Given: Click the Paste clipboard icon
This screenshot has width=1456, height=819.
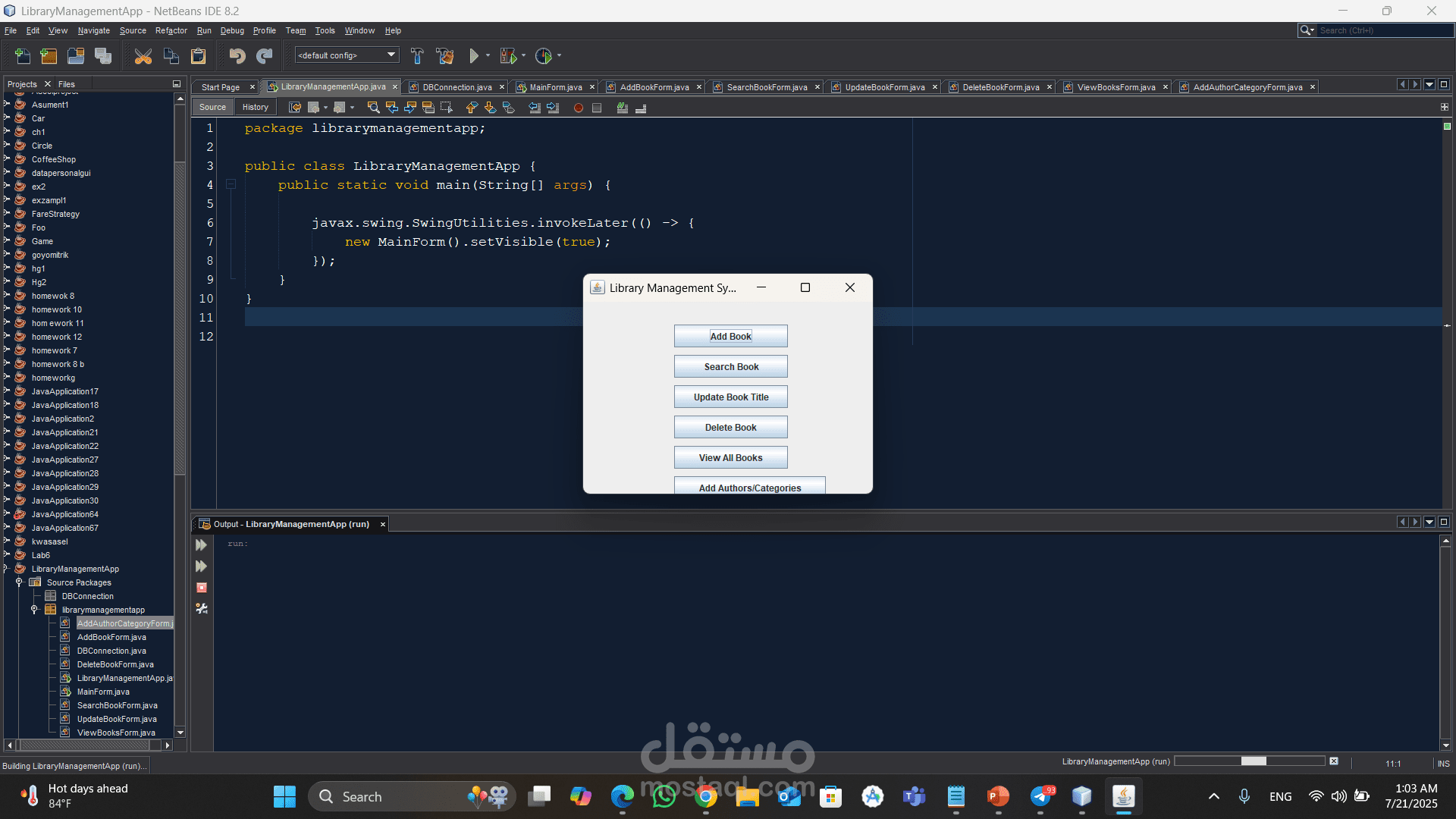Looking at the screenshot, I should tap(199, 55).
